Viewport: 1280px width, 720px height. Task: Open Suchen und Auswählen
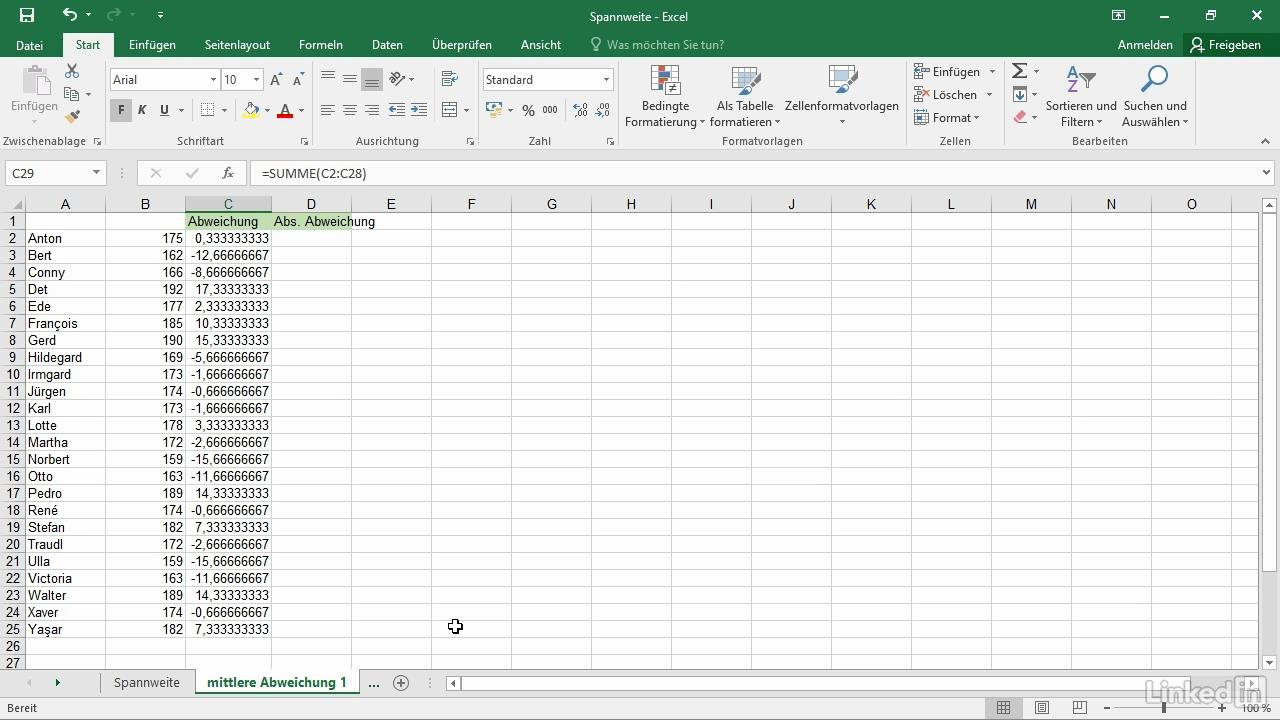1155,96
